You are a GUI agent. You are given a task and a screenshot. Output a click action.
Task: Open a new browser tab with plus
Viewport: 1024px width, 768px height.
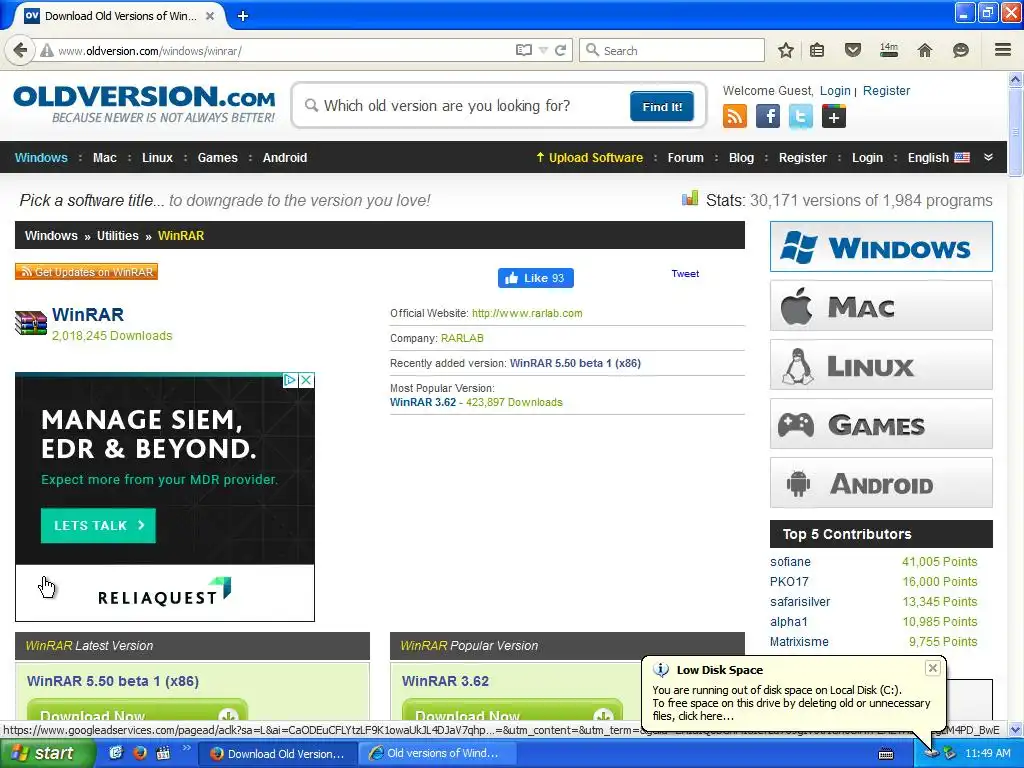pyautogui.click(x=243, y=16)
